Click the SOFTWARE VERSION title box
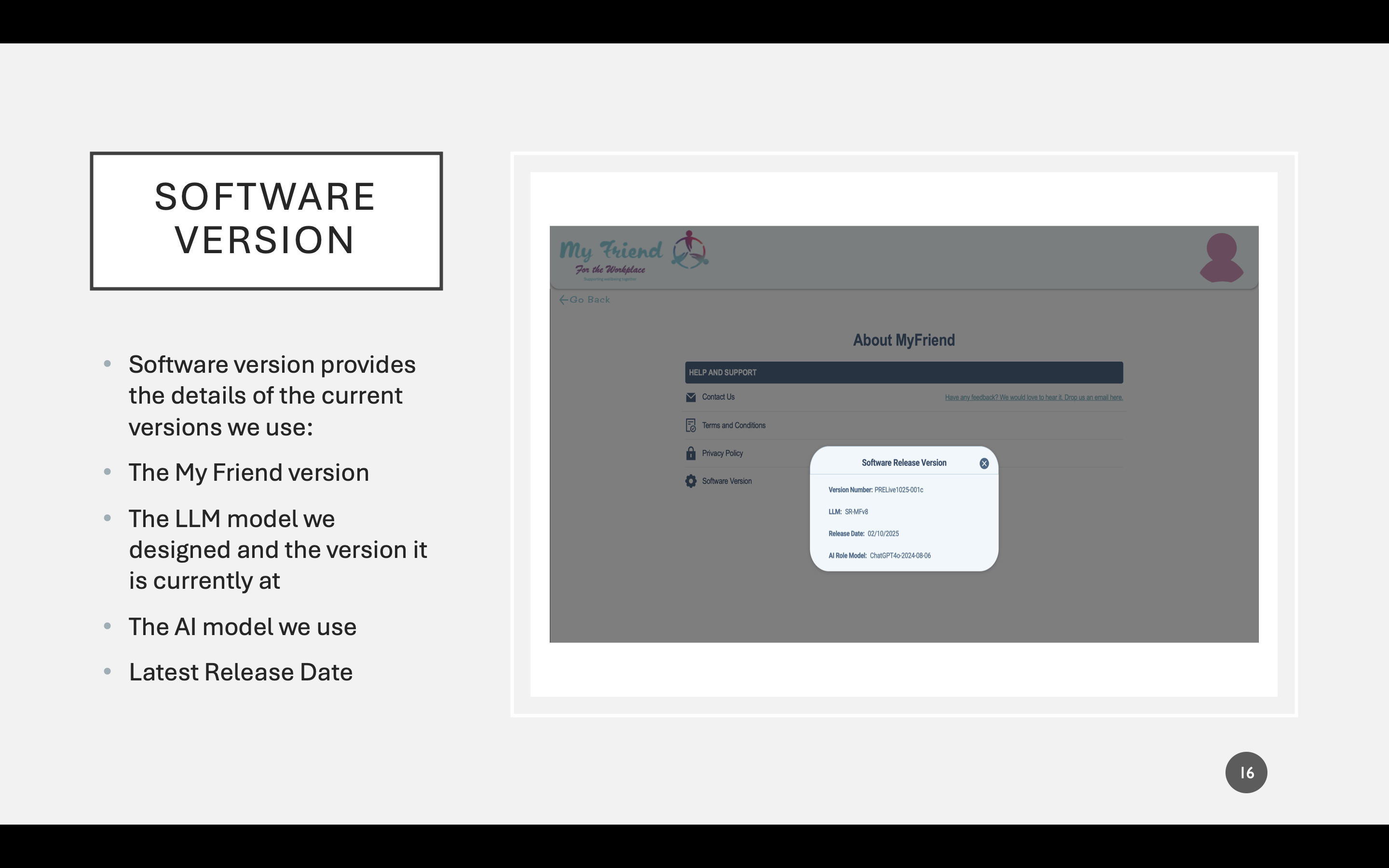 click(266, 220)
